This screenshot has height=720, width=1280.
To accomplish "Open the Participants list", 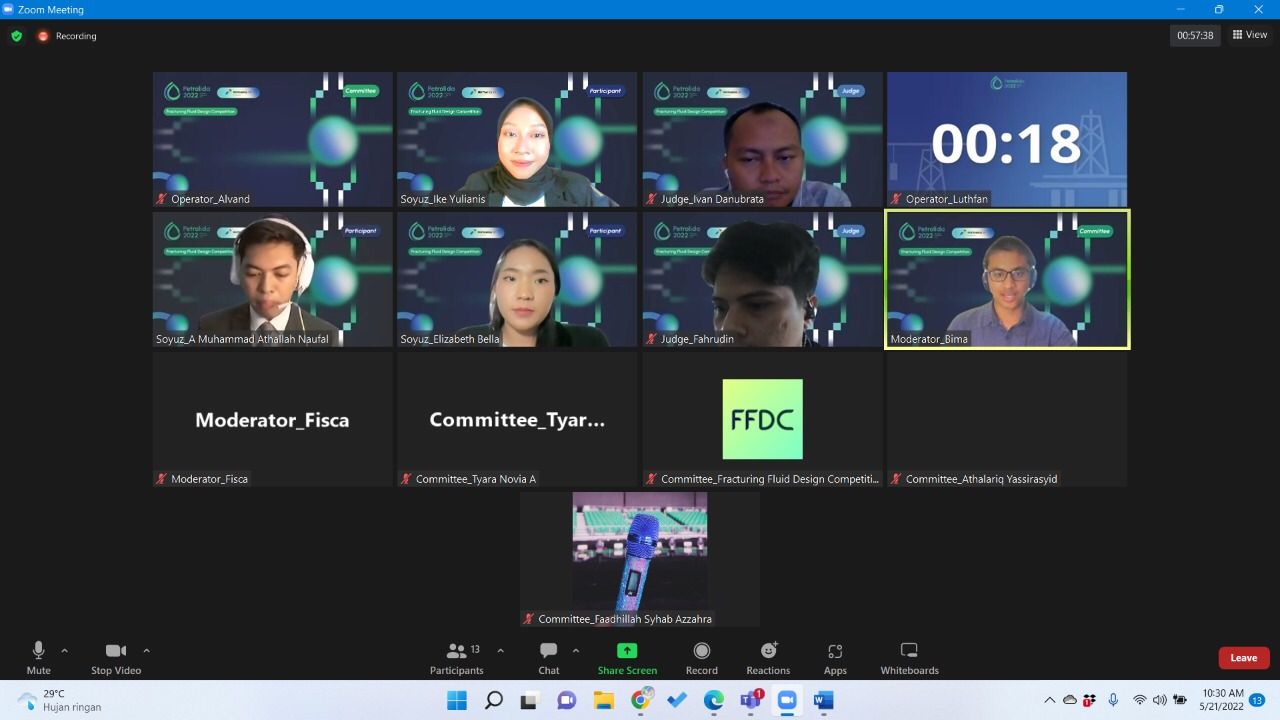I will click(456, 656).
